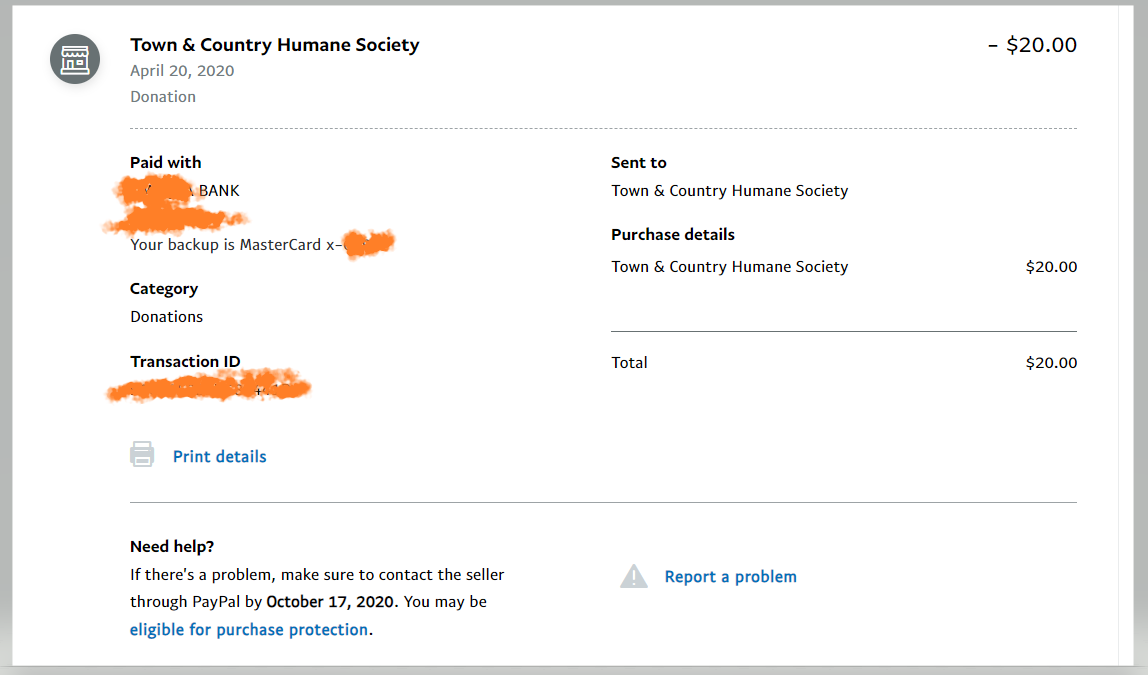Click the Need help? heading
This screenshot has width=1148, height=675.
[x=172, y=547]
